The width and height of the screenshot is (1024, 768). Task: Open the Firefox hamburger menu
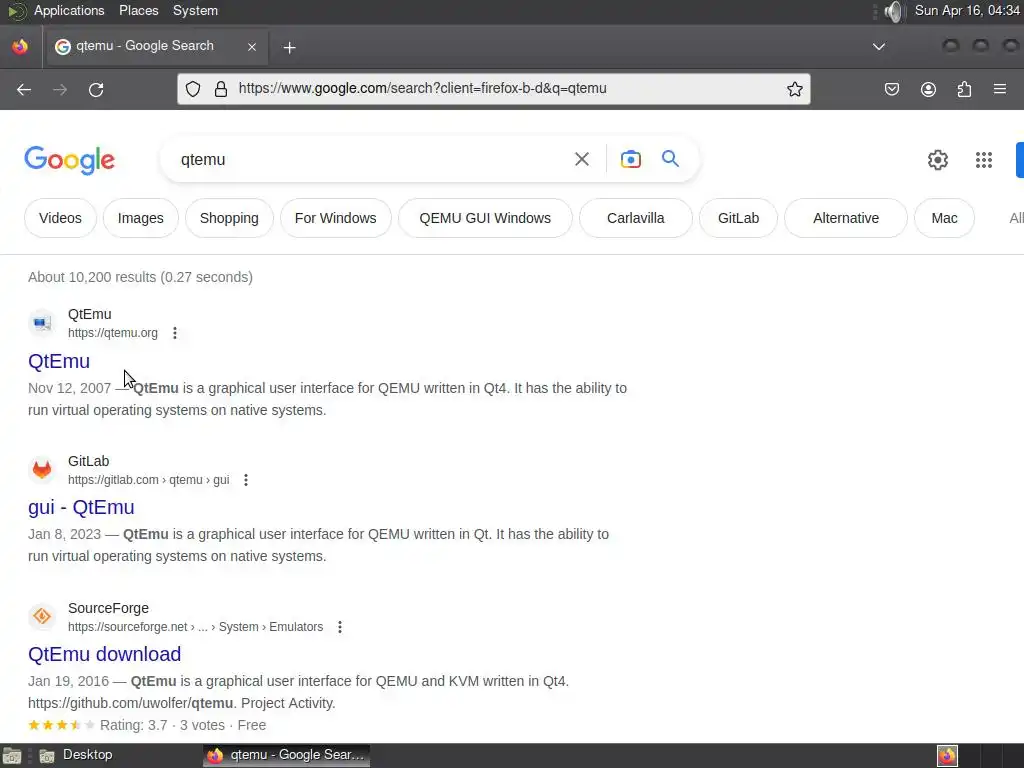1000,89
